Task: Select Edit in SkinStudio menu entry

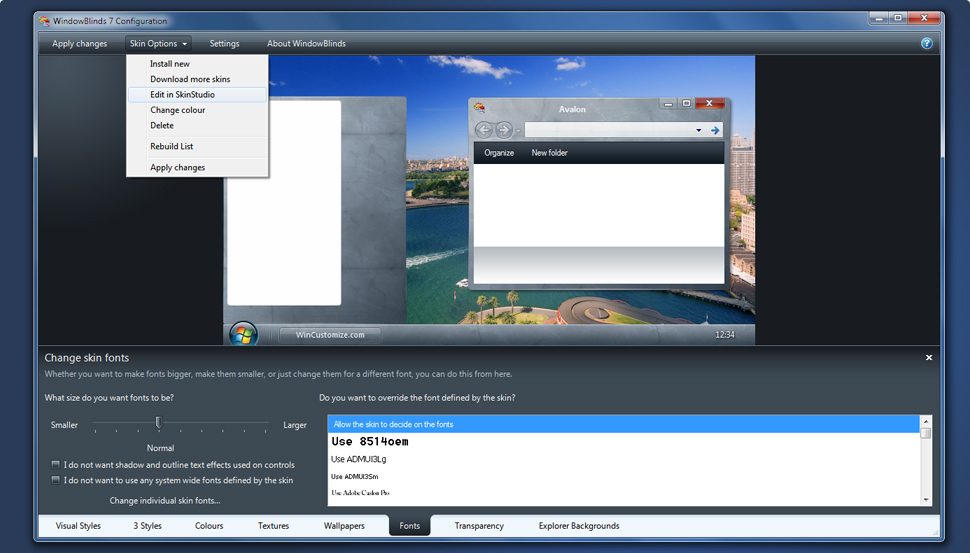Action: [x=198, y=95]
